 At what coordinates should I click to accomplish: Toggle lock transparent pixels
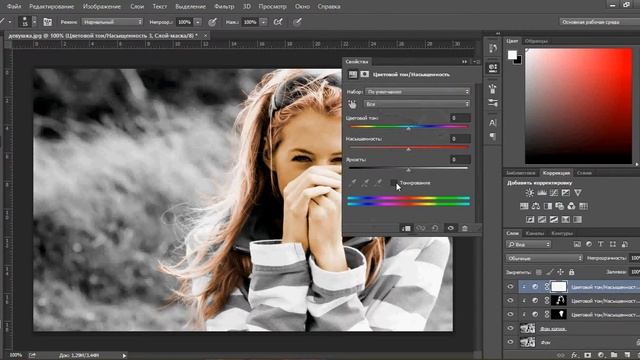539,272
